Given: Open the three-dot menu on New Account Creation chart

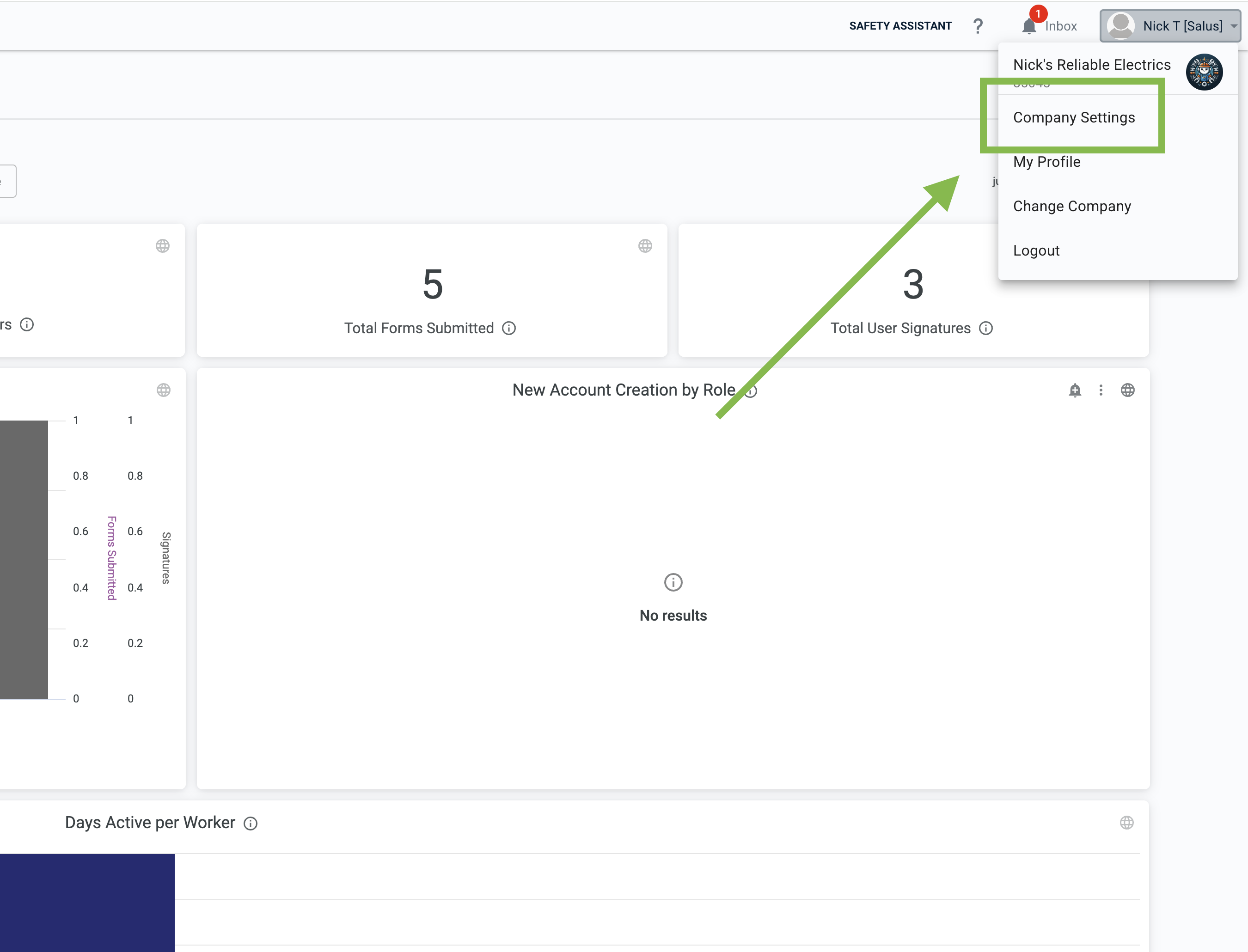Looking at the screenshot, I should [x=1101, y=391].
